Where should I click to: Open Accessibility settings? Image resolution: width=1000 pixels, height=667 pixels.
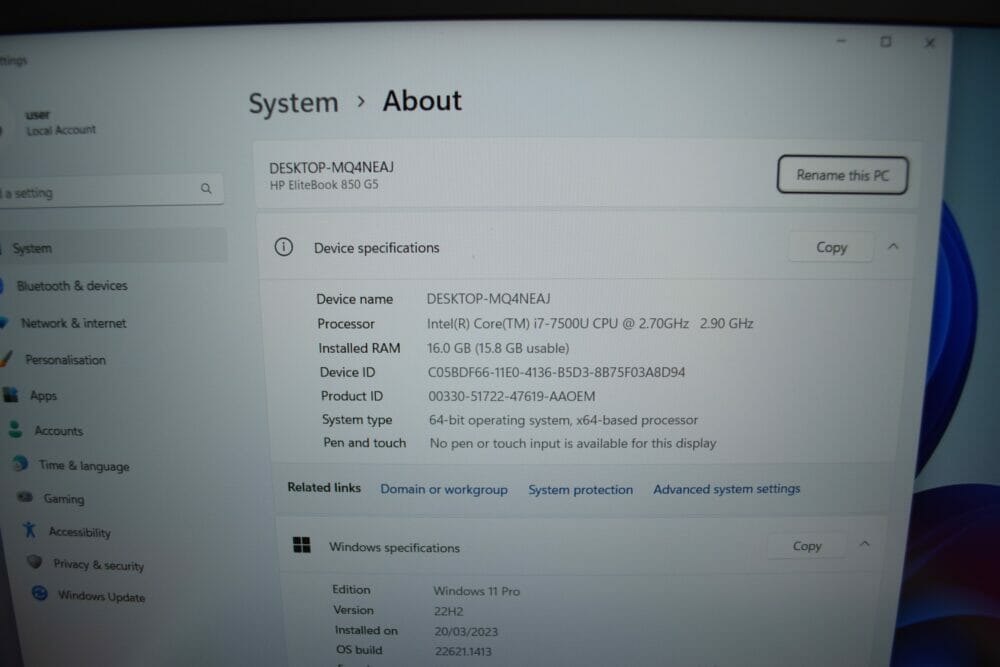point(80,532)
